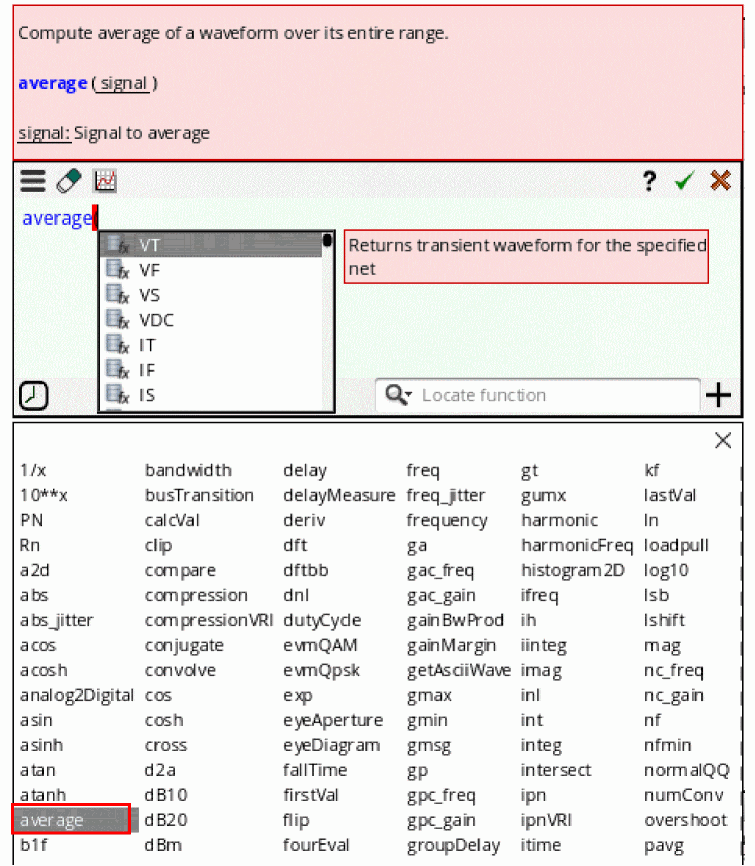Choose the pavg function

pos(664,845)
